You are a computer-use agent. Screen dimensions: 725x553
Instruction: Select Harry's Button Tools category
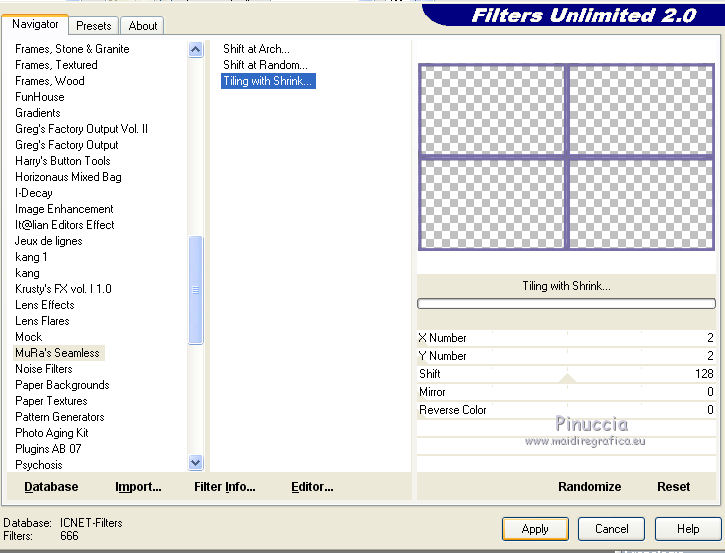[63, 161]
